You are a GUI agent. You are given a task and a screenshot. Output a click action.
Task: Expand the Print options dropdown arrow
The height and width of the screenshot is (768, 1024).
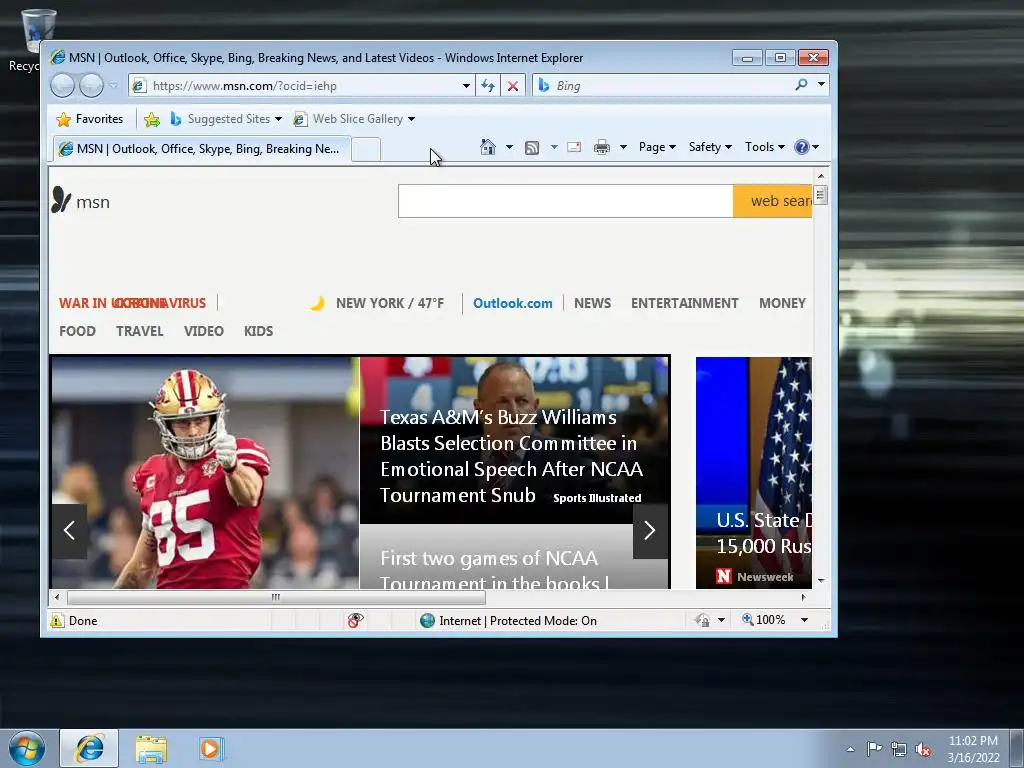[x=623, y=147]
